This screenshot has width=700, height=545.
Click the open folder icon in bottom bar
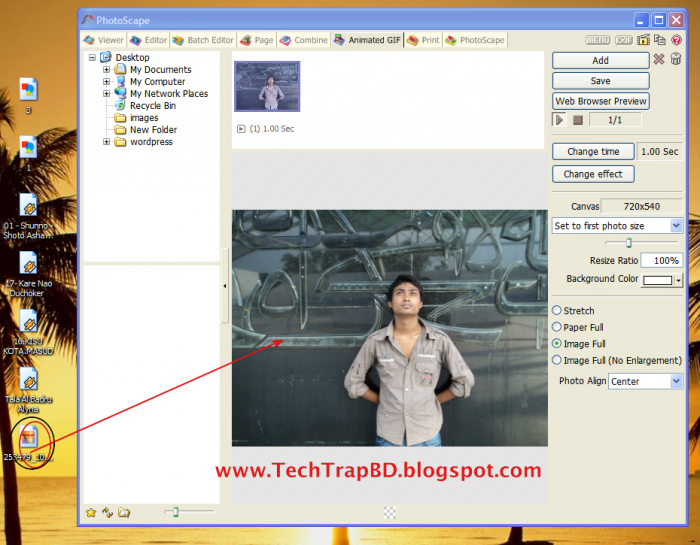point(124,512)
